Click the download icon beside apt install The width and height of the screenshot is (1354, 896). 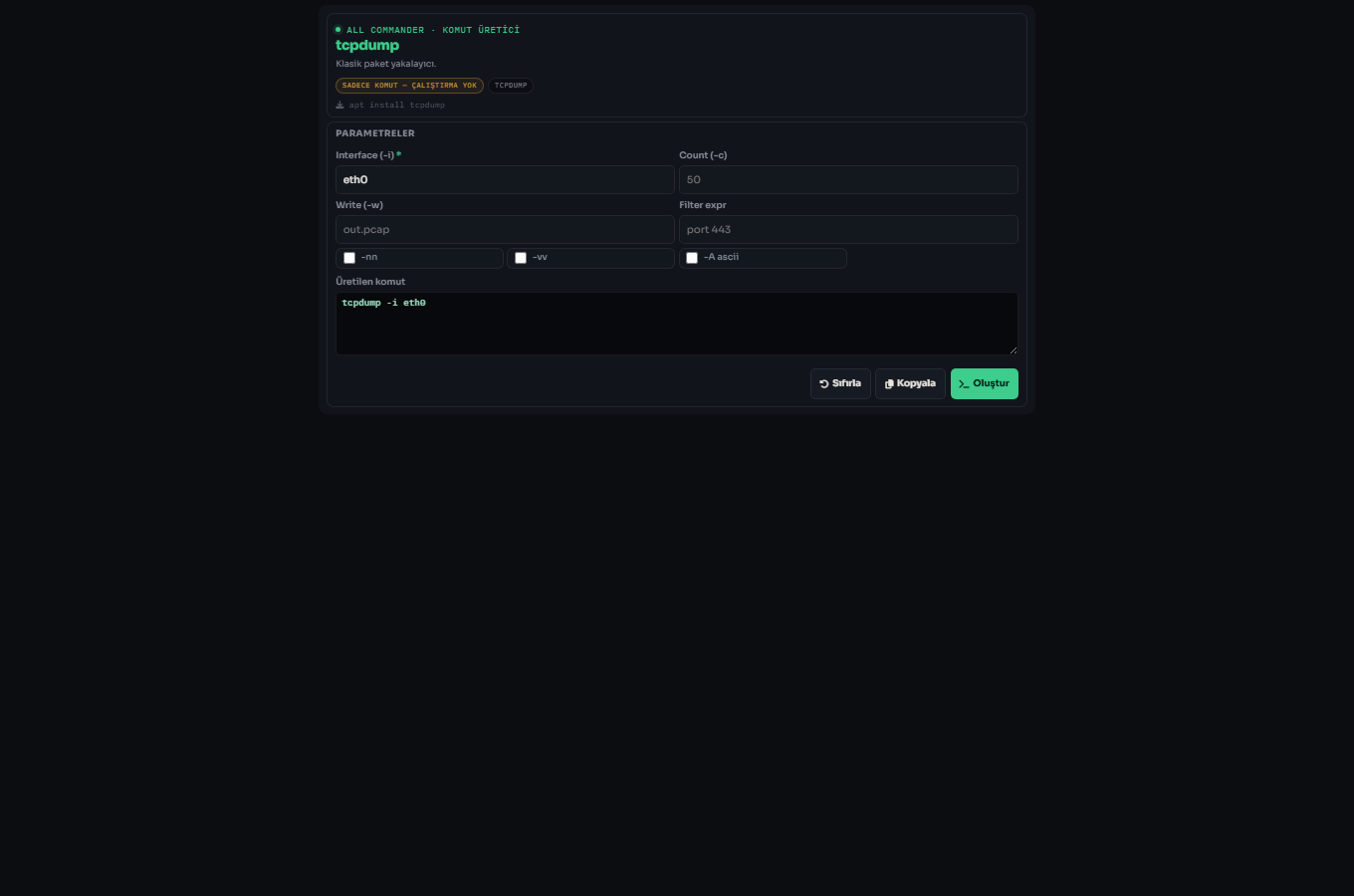tap(339, 105)
